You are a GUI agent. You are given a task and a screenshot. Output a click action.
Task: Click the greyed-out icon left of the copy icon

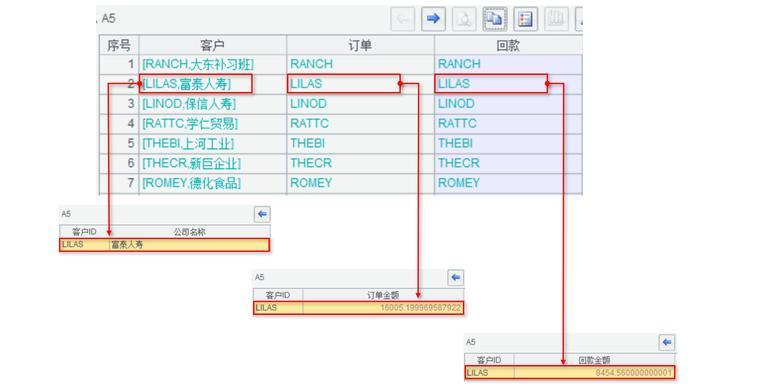coord(464,19)
